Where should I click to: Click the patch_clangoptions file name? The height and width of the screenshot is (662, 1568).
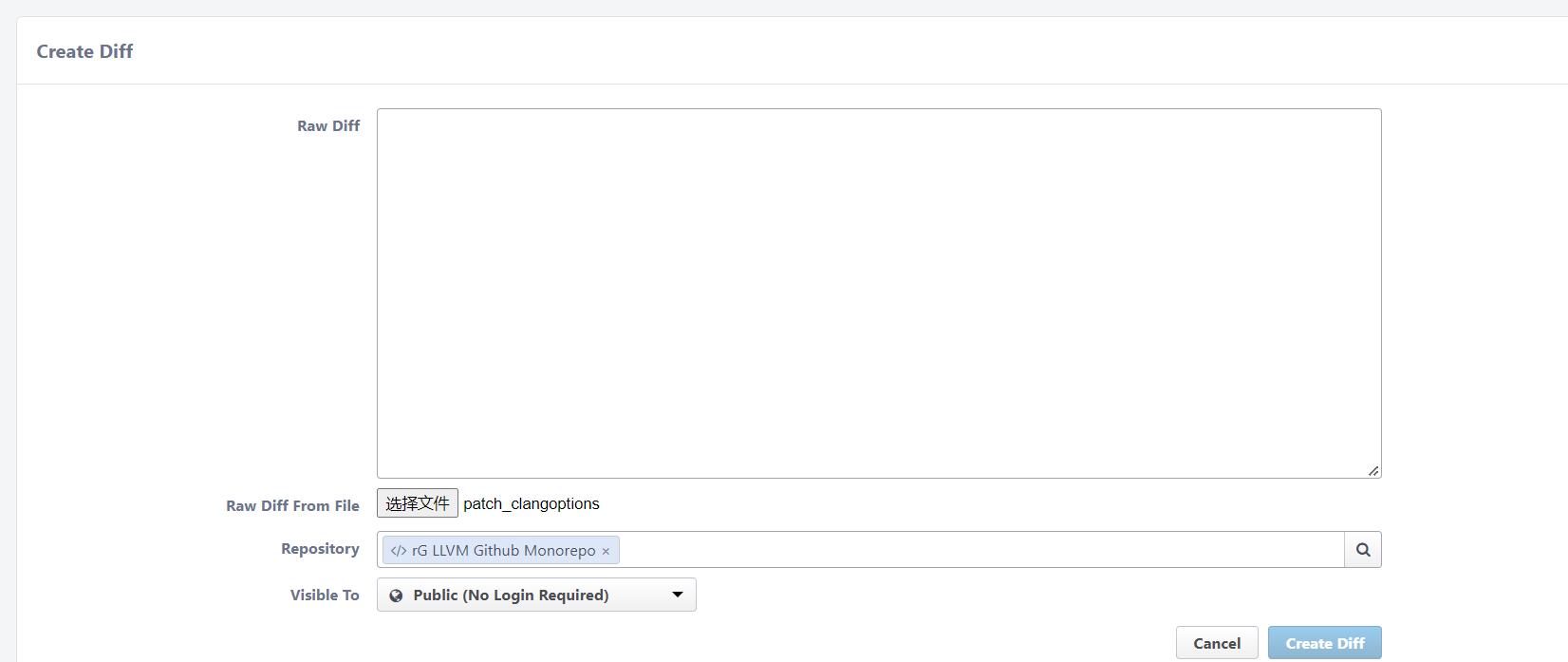click(x=532, y=503)
